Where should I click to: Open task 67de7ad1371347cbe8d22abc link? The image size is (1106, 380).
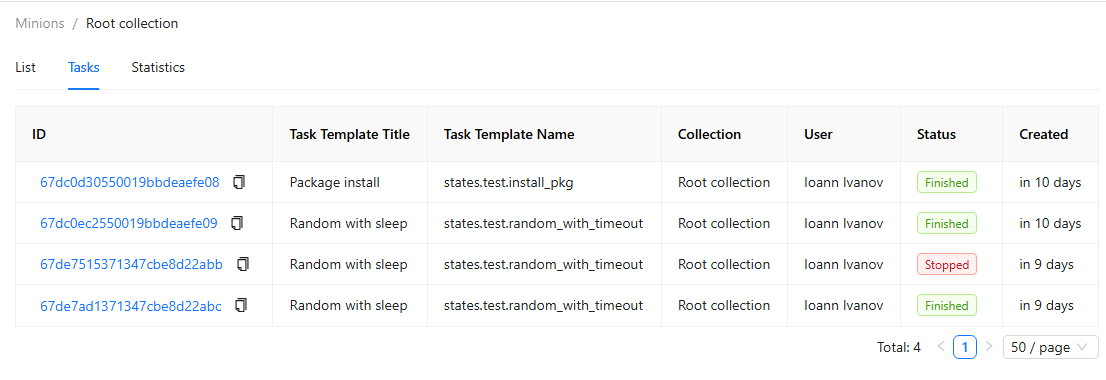pyautogui.click(x=130, y=305)
